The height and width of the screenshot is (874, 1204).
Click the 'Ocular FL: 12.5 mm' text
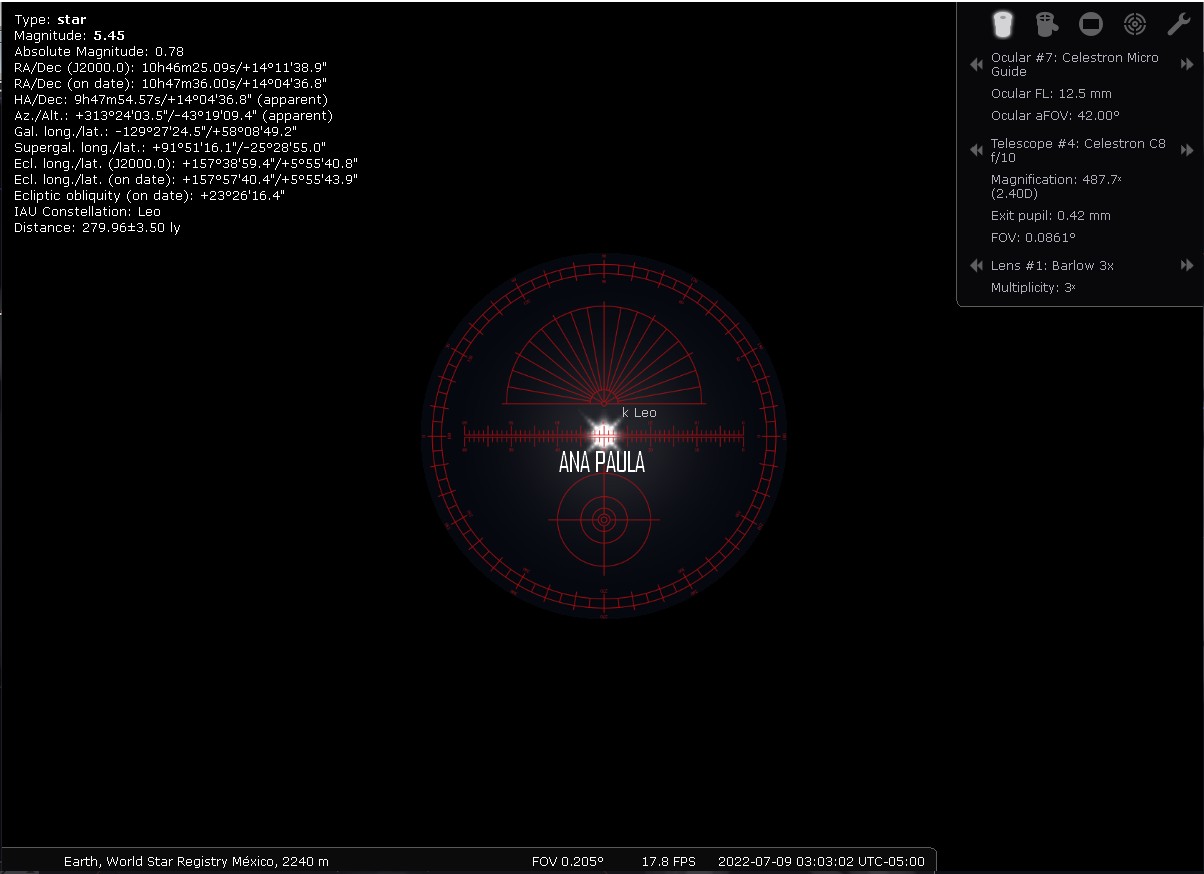1051,94
